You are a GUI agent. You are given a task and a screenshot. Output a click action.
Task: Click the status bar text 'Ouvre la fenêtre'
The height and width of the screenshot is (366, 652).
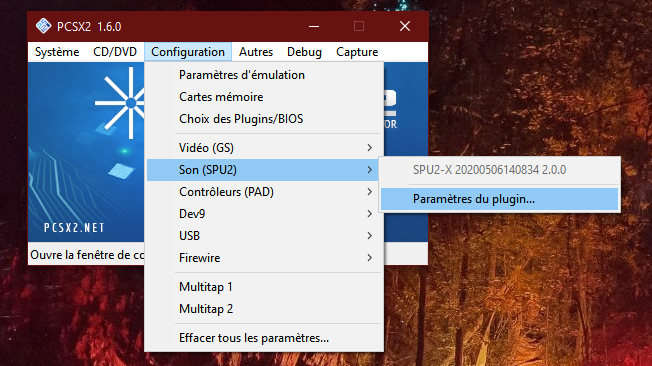tap(87, 255)
